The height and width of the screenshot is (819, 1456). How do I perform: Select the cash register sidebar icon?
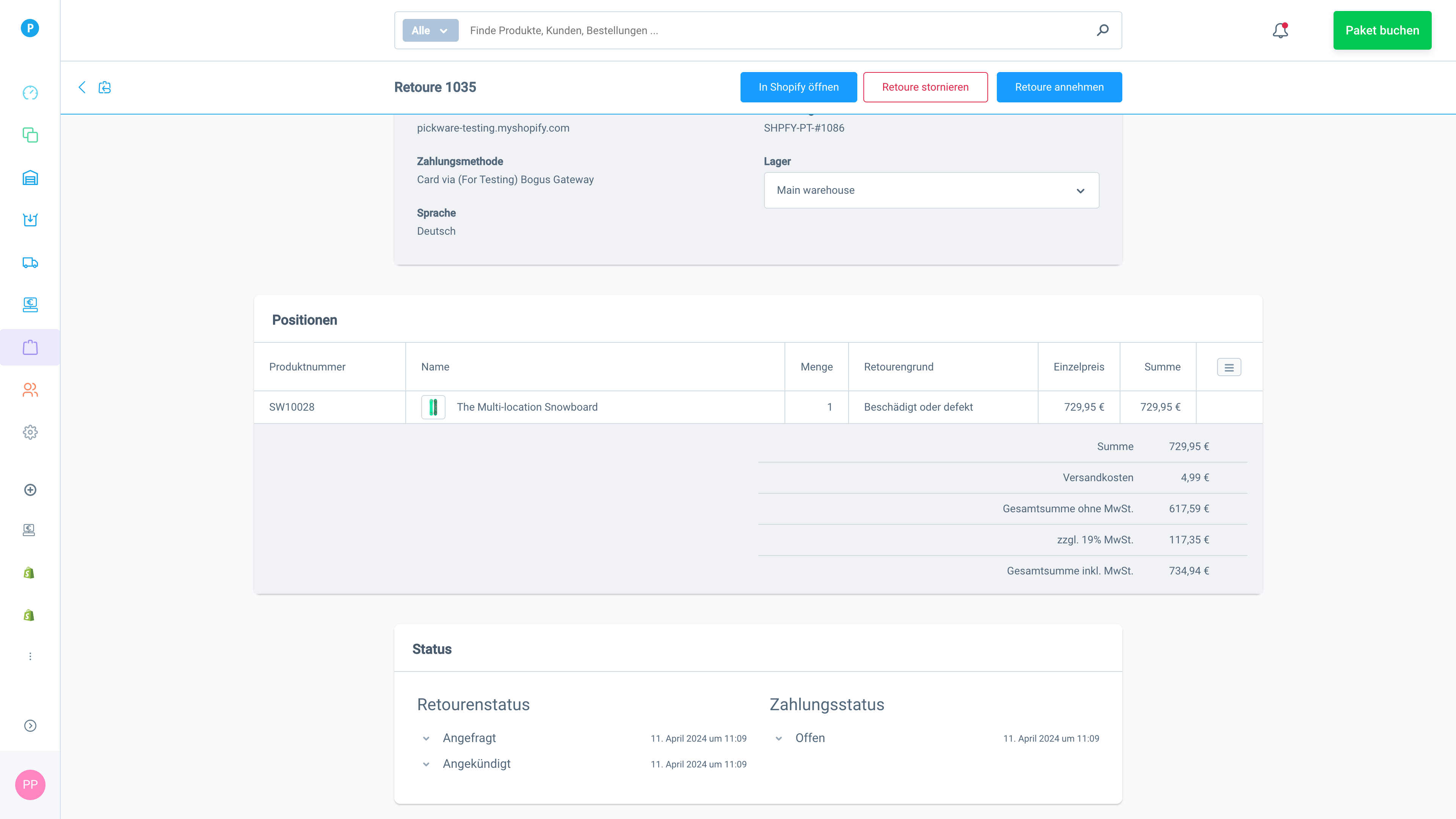30,304
